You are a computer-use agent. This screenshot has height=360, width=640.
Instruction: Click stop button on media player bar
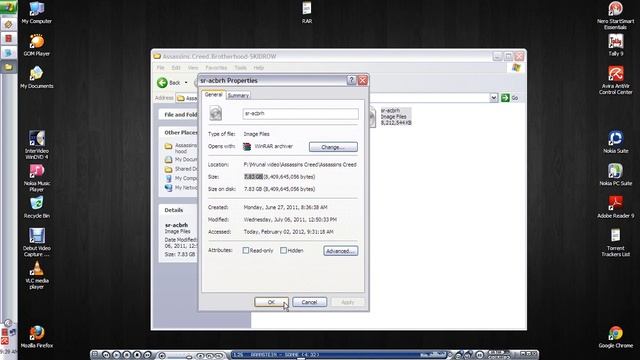pyautogui.click(x=137, y=355)
